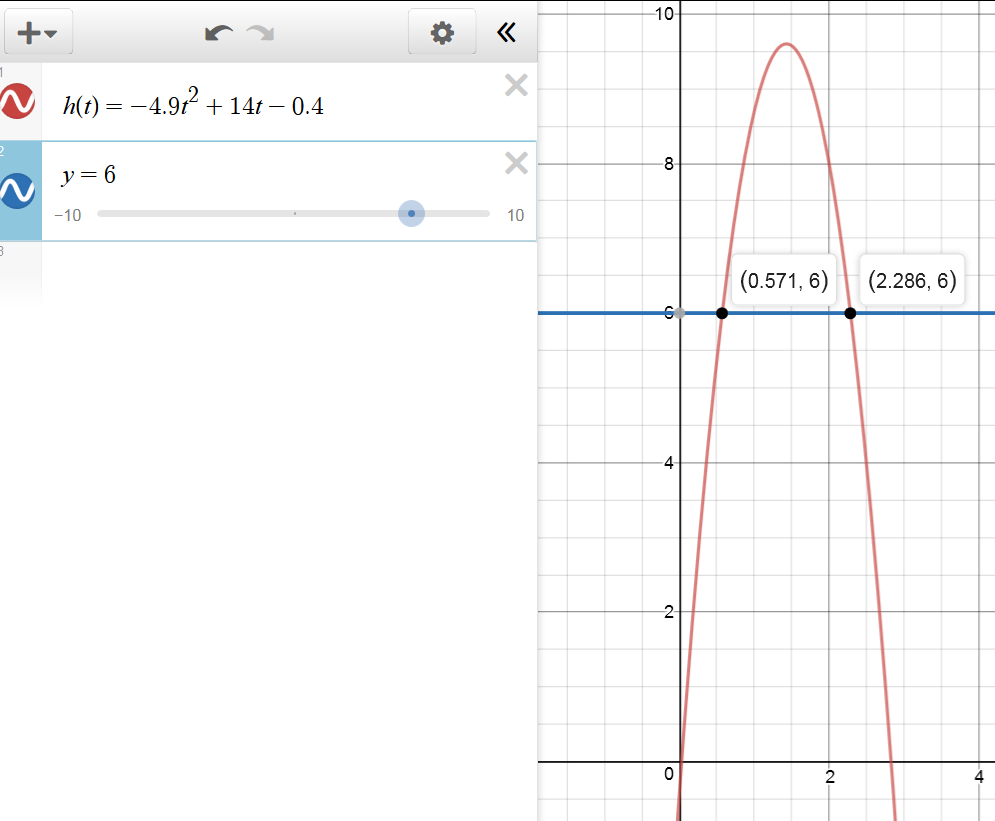The image size is (995, 821).
Task: Open the Add Item plus menu
Action: pyautogui.click(x=38, y=33)
